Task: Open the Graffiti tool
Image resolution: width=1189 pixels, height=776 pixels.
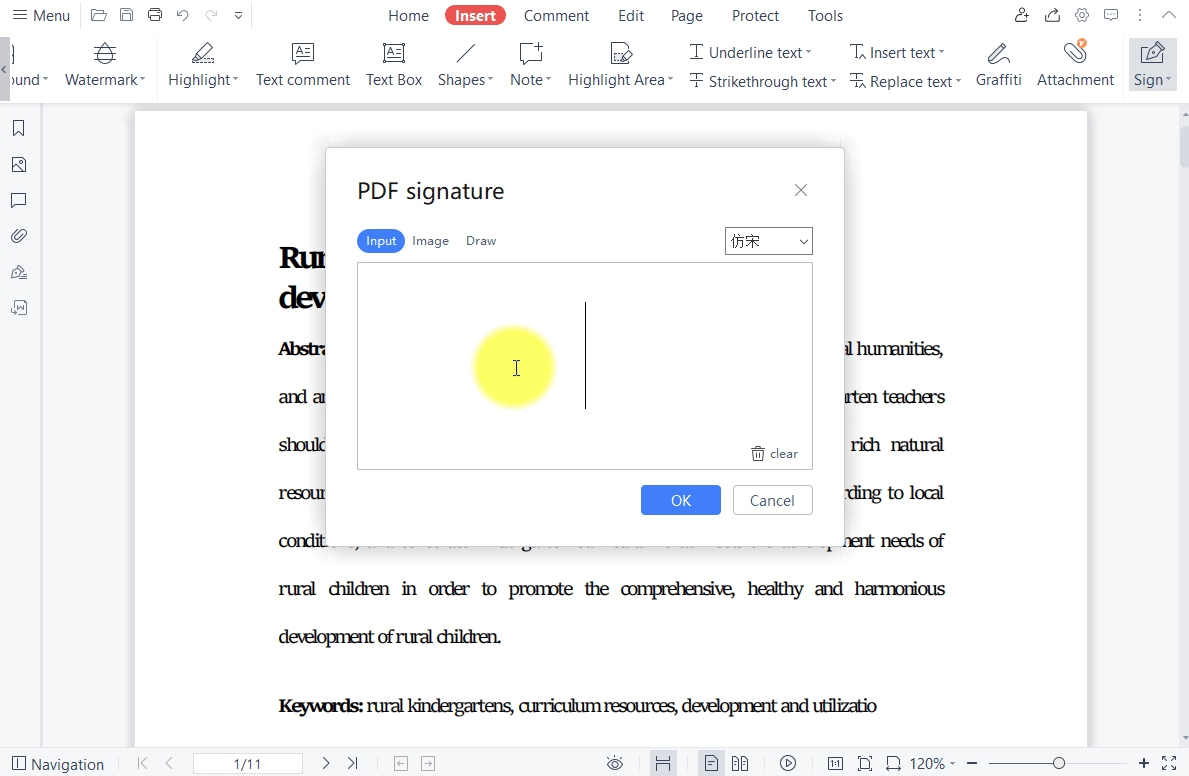Action: (x=998, y=63)
